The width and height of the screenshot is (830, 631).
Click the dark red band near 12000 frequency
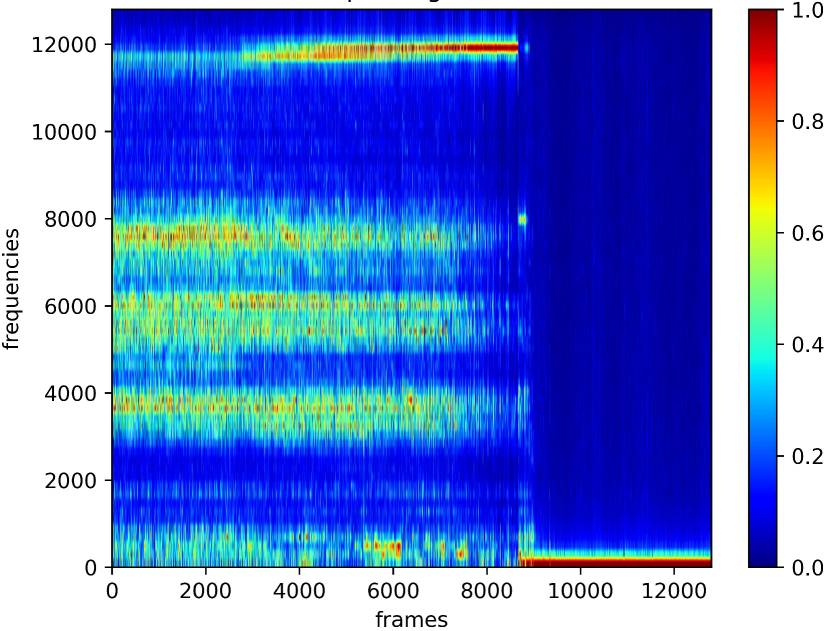point(490,48)
